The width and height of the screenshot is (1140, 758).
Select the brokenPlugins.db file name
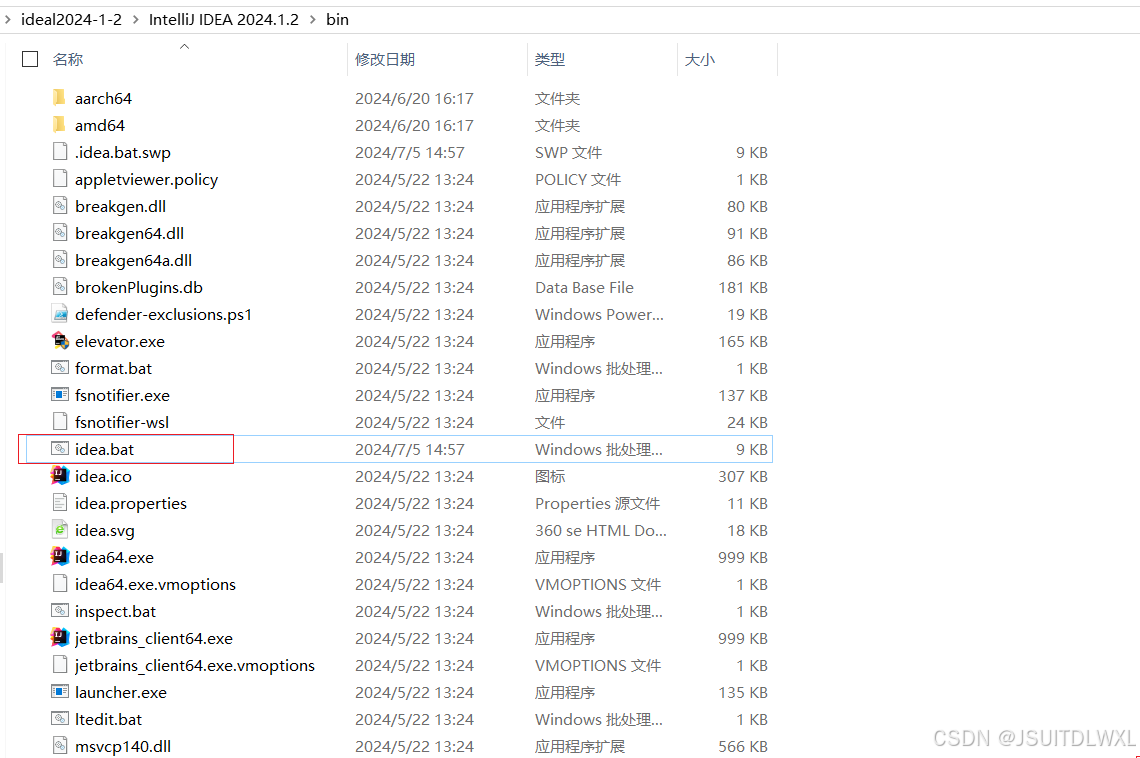pos(138,287)
